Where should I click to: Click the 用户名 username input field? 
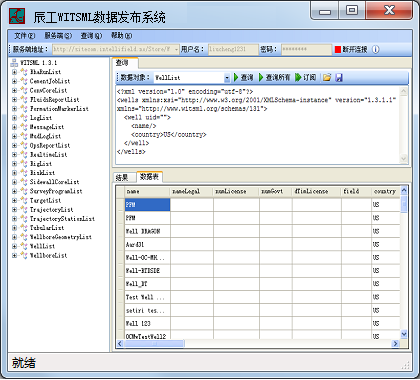[x=233, y=49]
